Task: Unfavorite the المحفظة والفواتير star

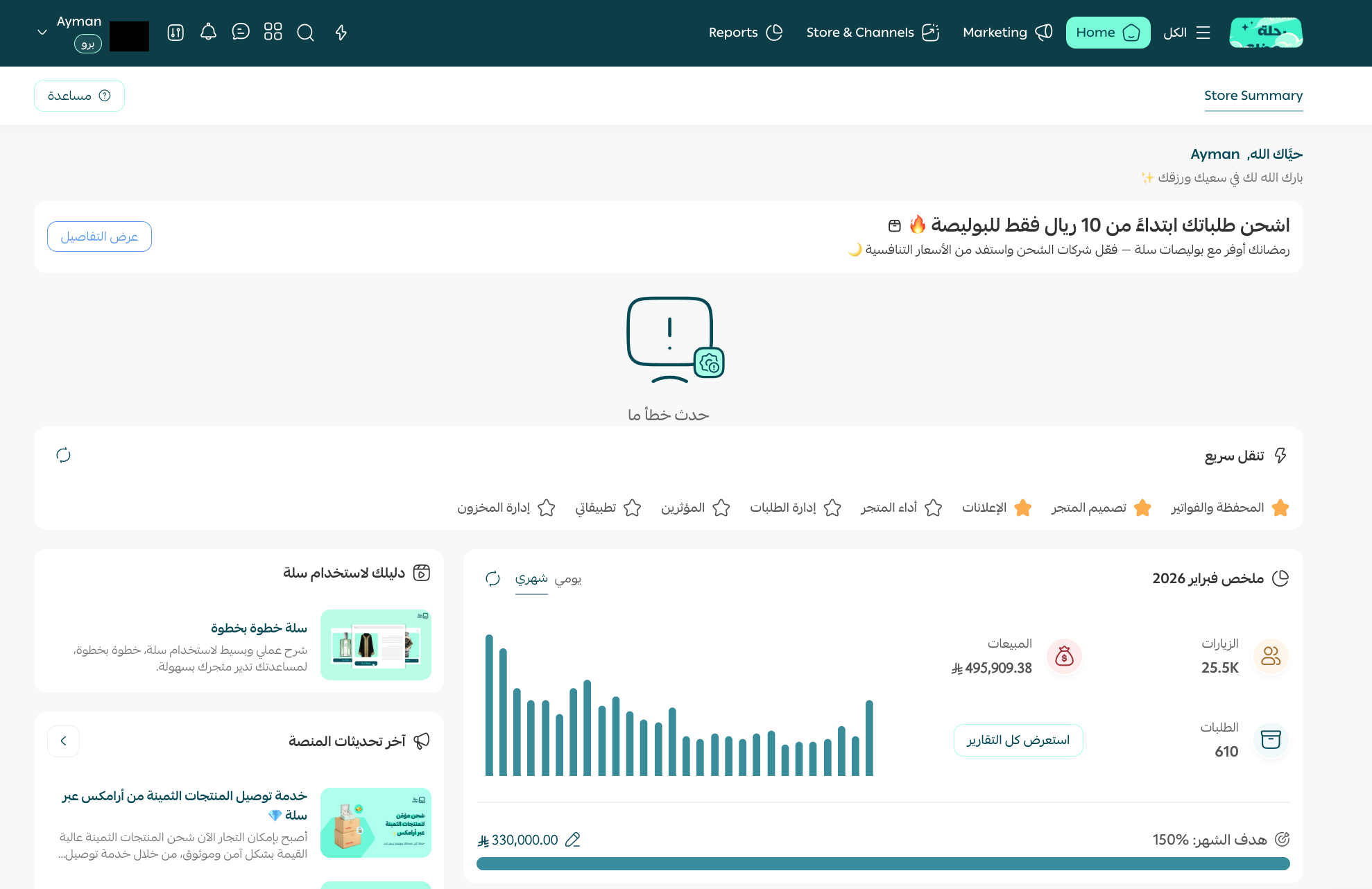Action: [x=1280, y=508]
